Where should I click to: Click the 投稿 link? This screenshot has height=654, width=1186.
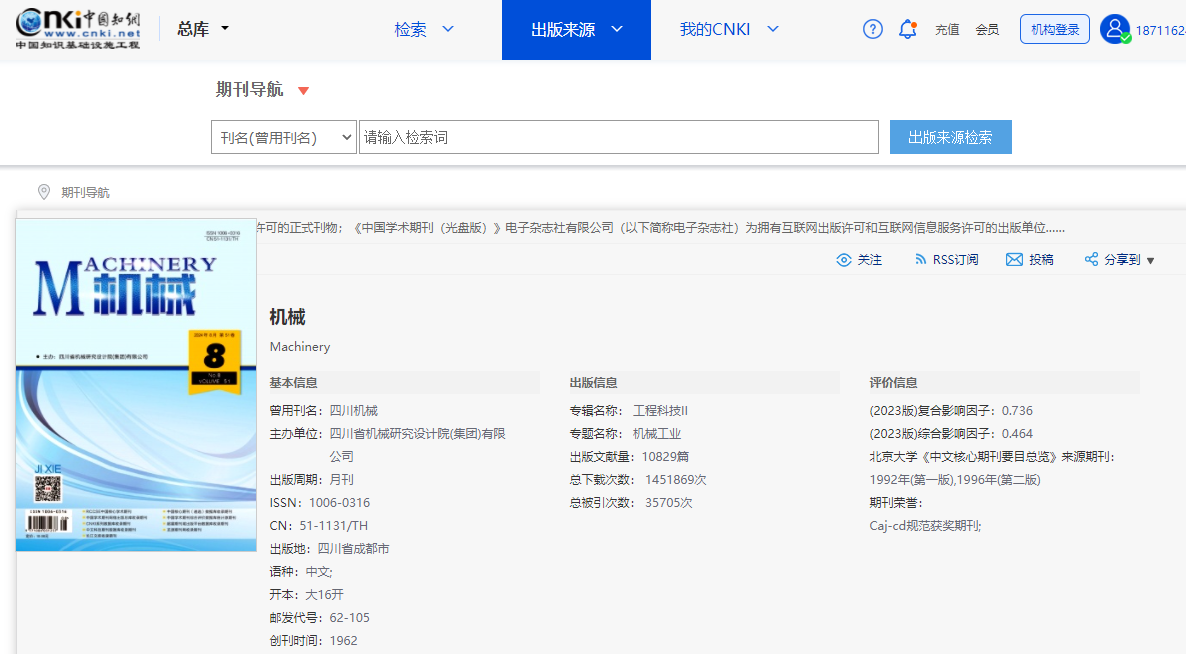coord(1041,259)
